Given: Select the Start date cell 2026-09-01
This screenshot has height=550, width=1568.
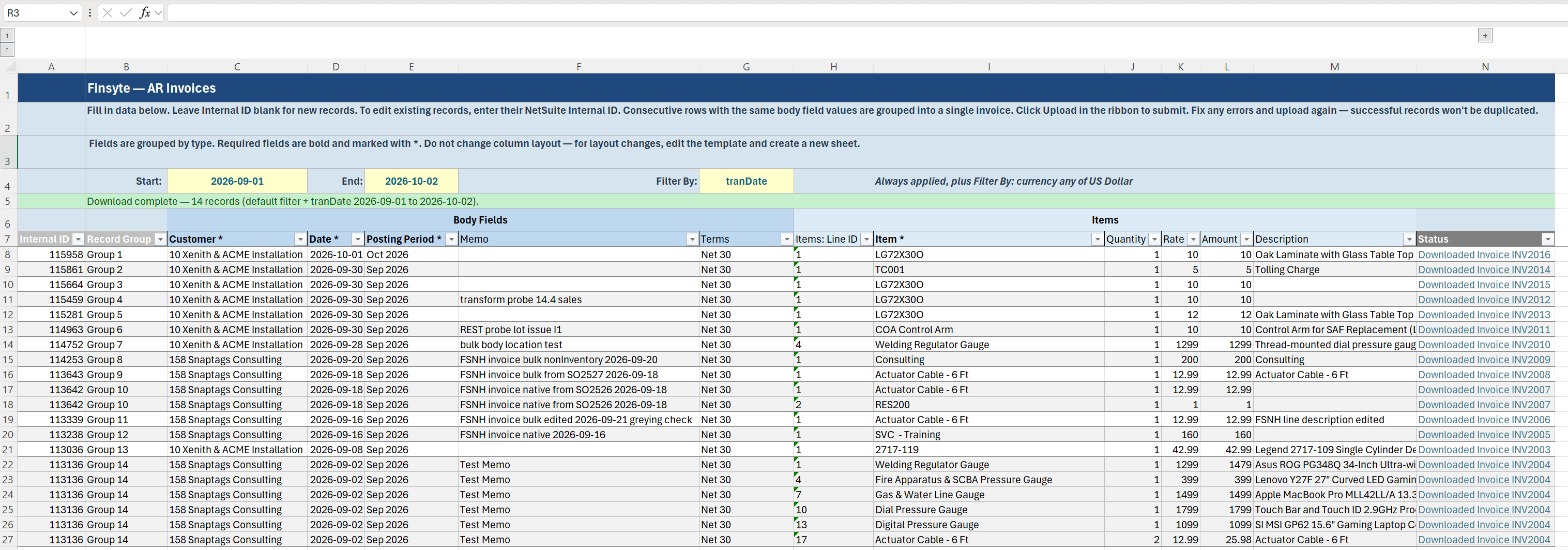Looking at the screenshot, I should tap(237, 181).
